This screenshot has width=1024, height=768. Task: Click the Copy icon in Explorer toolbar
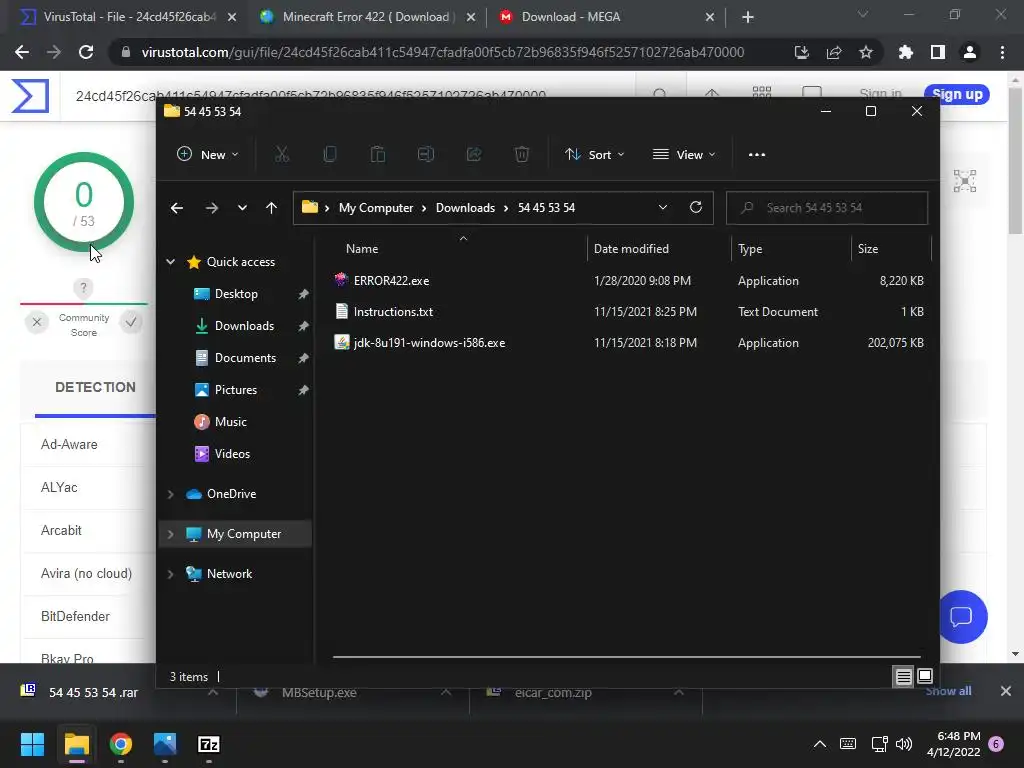(x=330, y=155)
